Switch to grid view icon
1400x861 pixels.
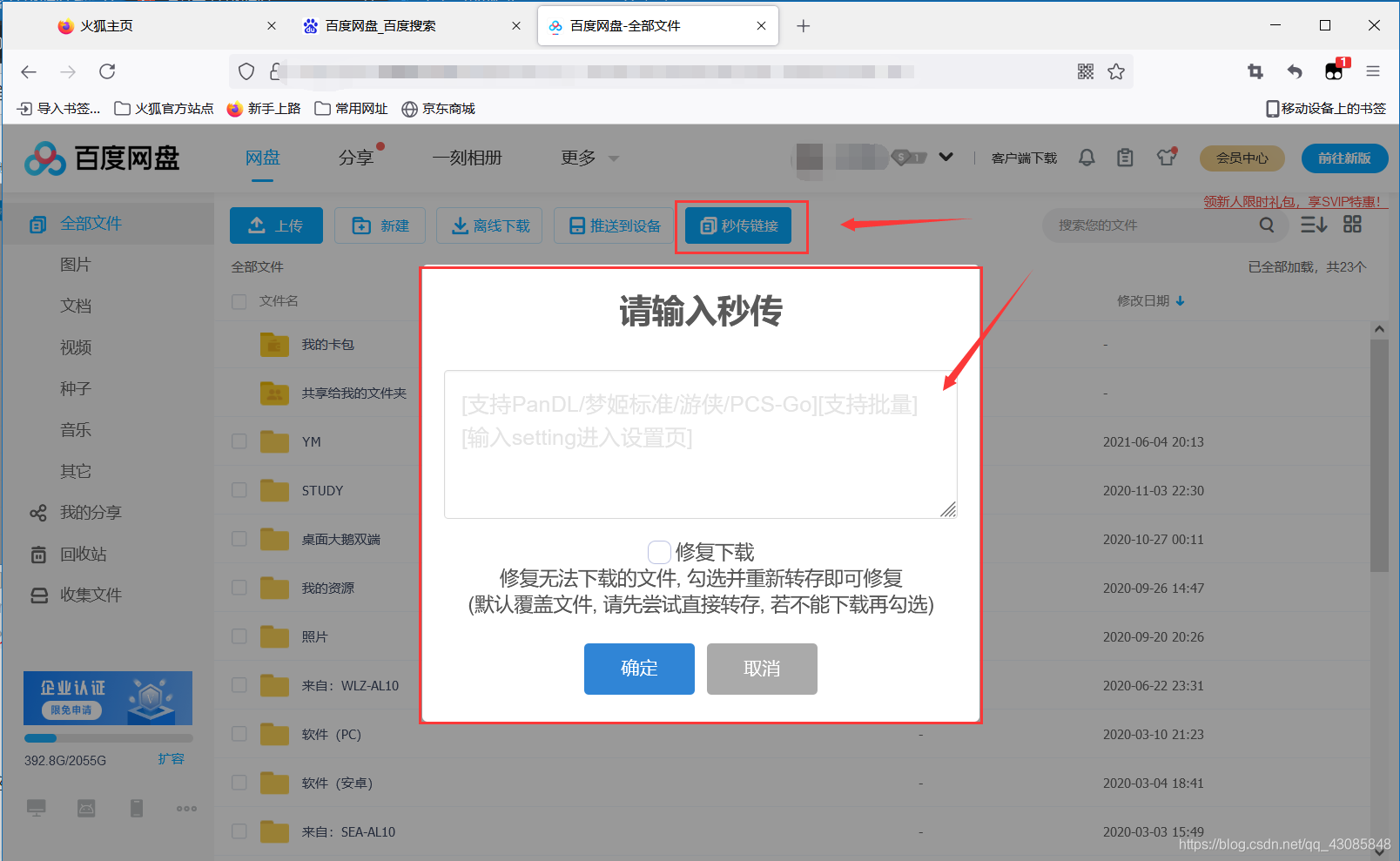(x=1352, y=225)
